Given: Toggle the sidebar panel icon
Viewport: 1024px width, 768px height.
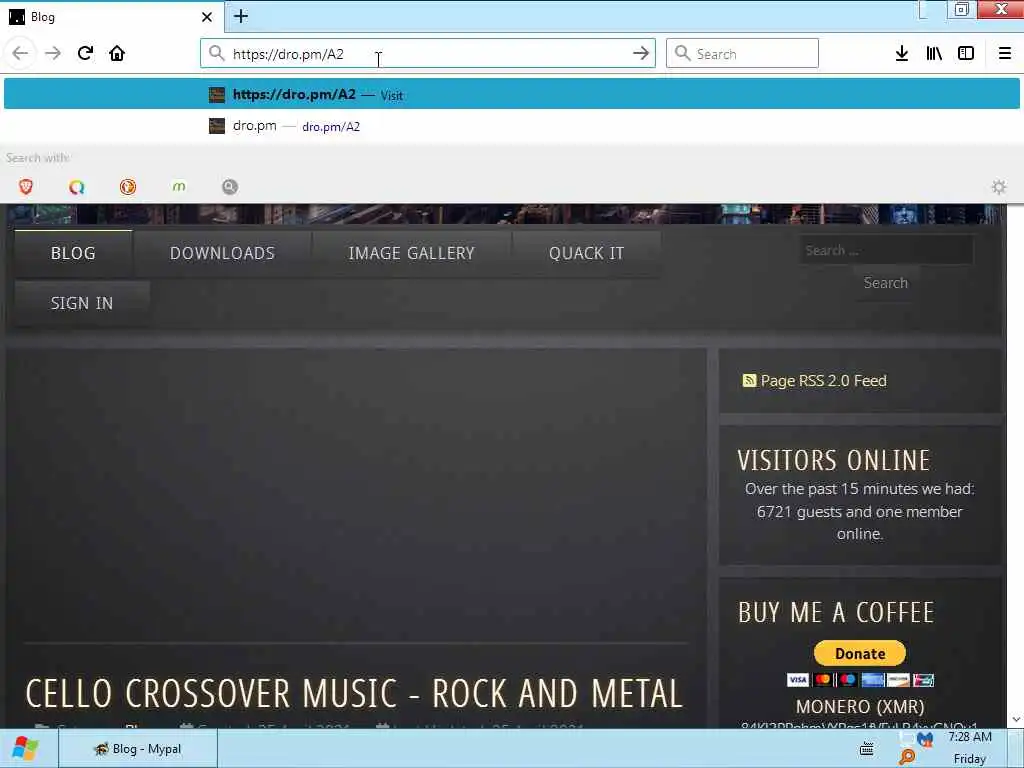Looking at the screenshot, I should coord(966,54).
